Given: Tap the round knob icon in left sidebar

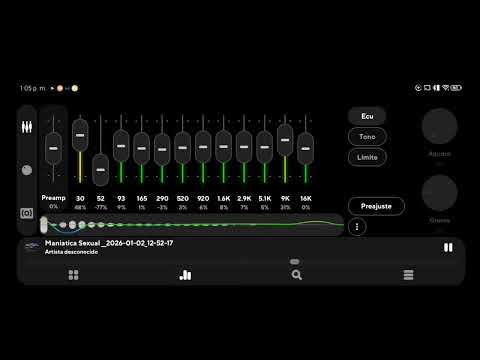Looking at the screenshot, I should (27, 170).
